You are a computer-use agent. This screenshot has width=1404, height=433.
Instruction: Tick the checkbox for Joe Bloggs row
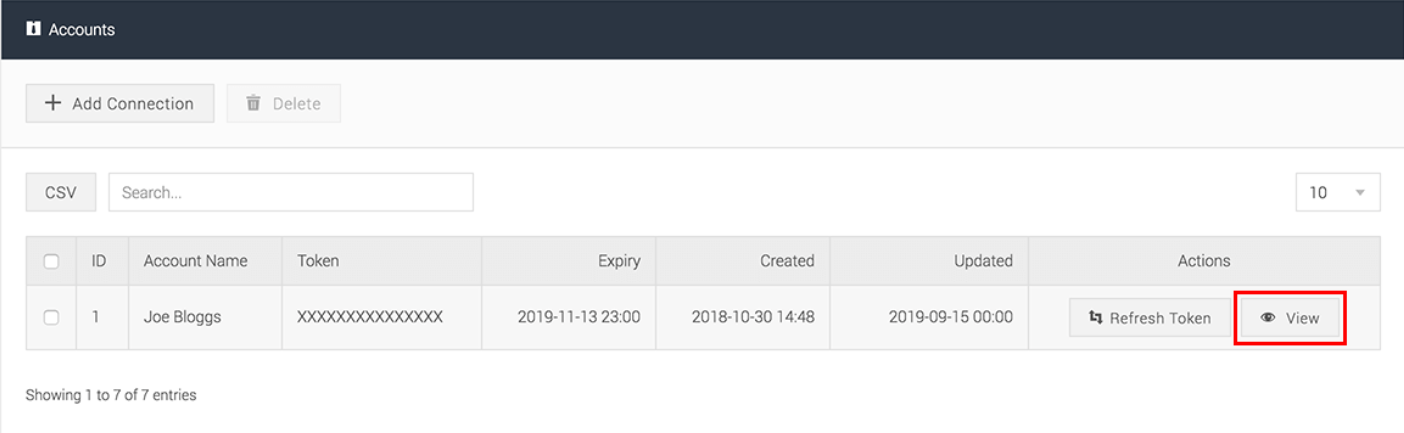(x=51, y=317)
